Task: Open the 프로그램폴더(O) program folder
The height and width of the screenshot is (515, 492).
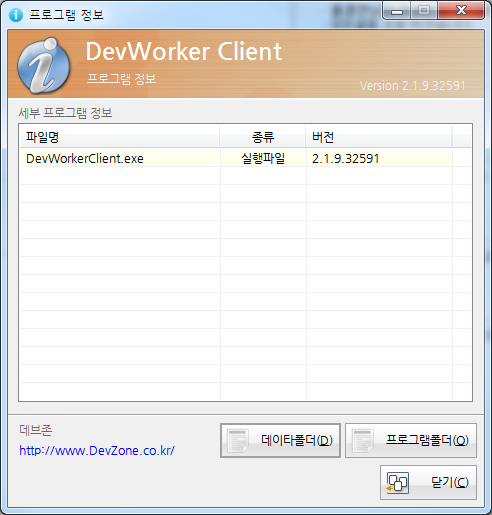Action: [411, 440]
